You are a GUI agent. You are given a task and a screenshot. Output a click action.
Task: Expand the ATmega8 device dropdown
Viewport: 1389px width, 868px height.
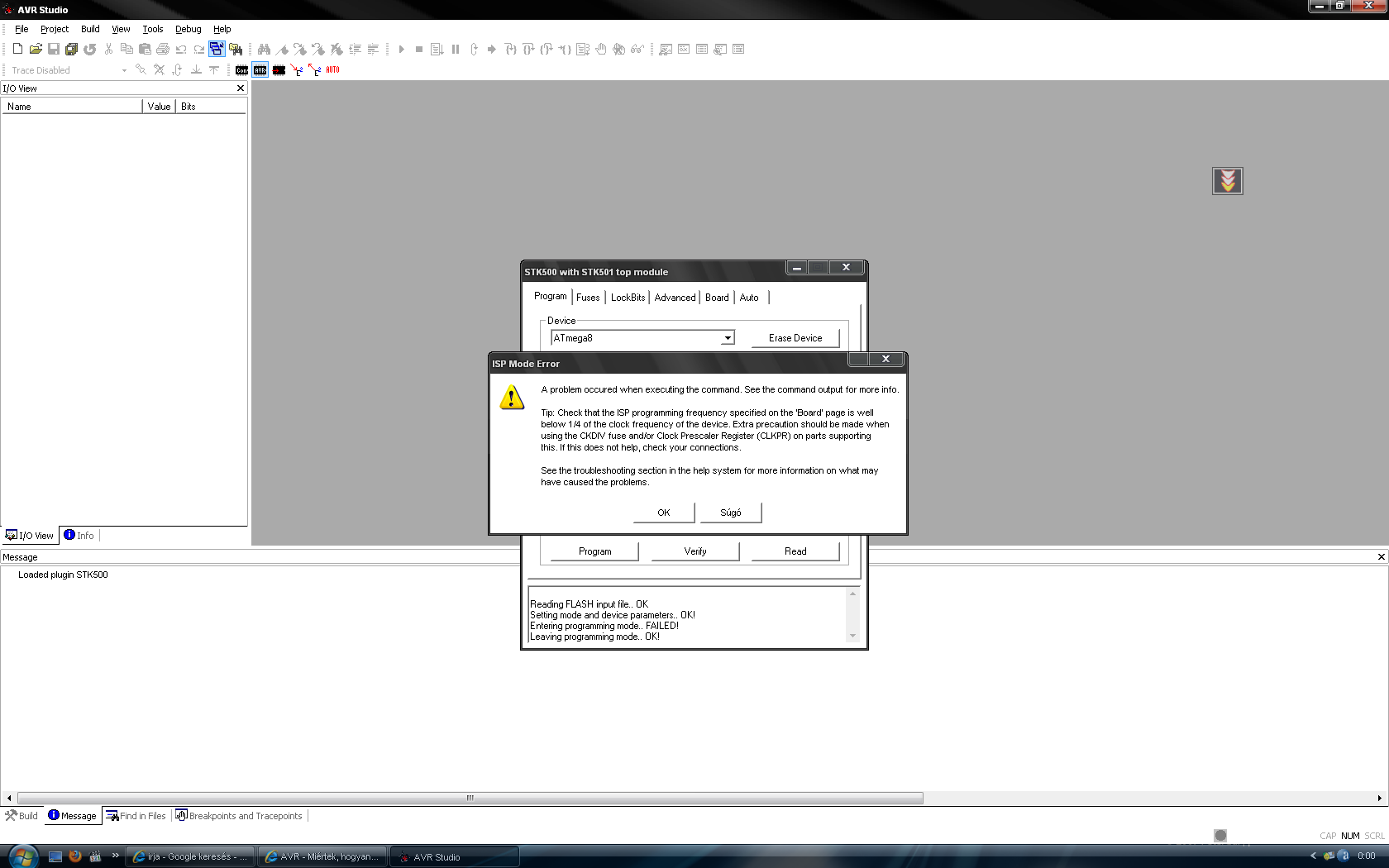coord(728,338)
